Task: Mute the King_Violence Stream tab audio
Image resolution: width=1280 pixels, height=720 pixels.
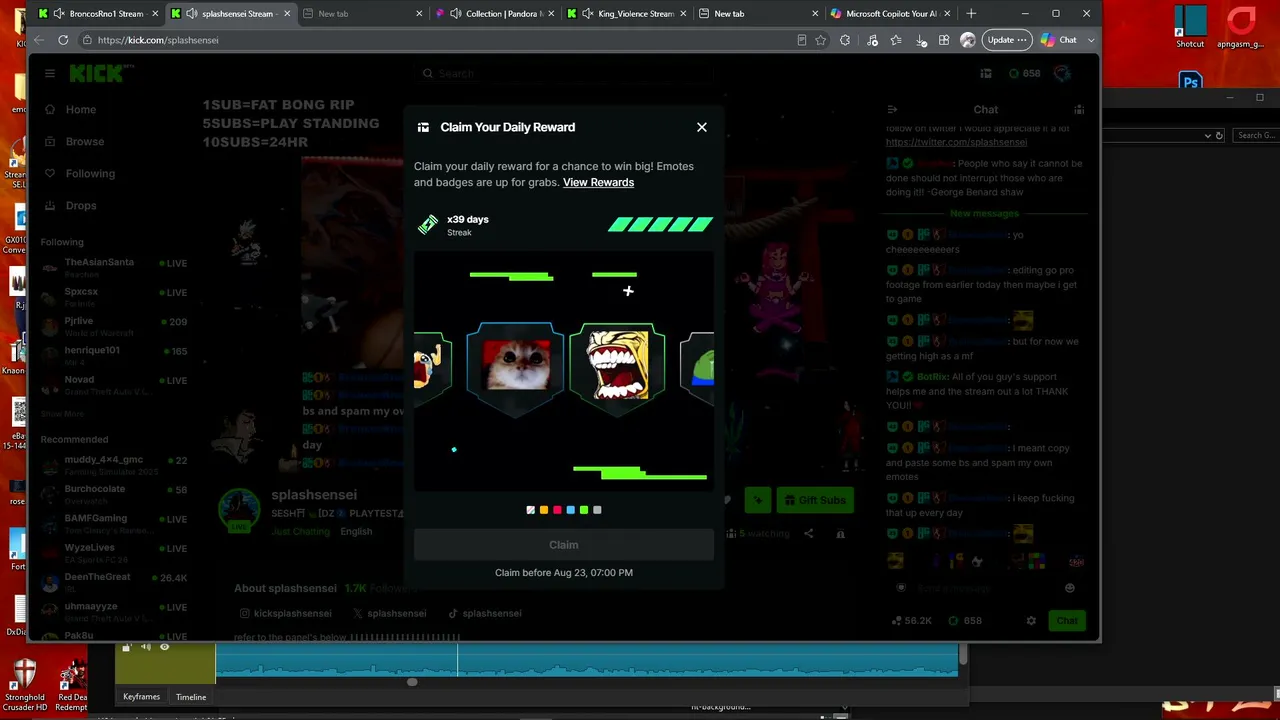Action: (x=588, y=13)
